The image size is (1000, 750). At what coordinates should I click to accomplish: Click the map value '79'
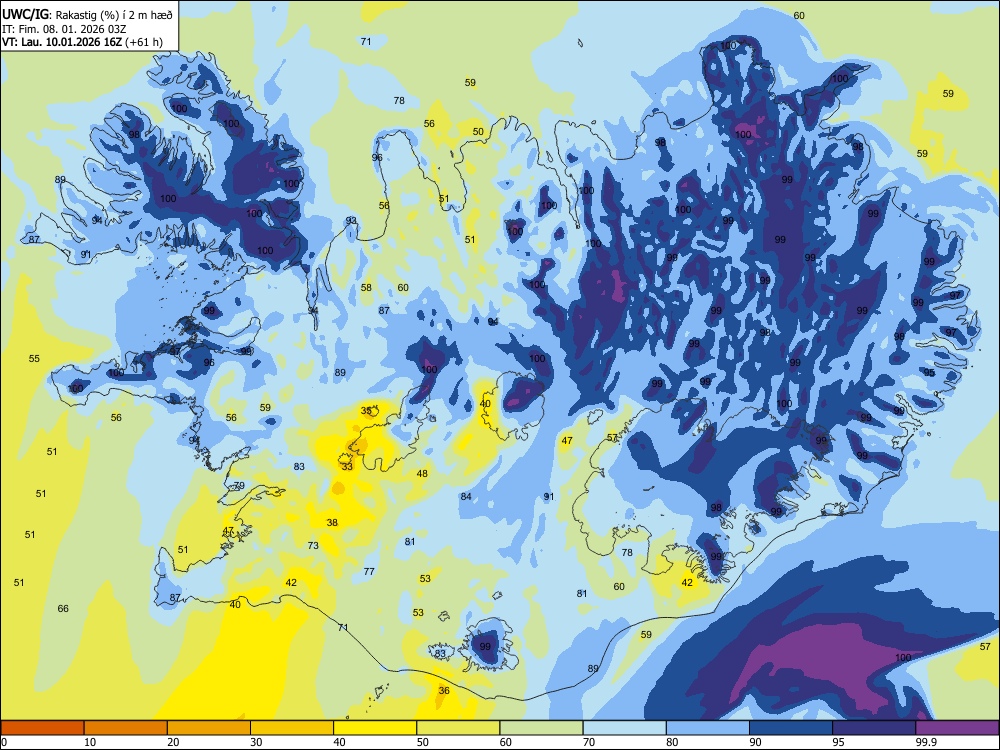coord(239,486)
